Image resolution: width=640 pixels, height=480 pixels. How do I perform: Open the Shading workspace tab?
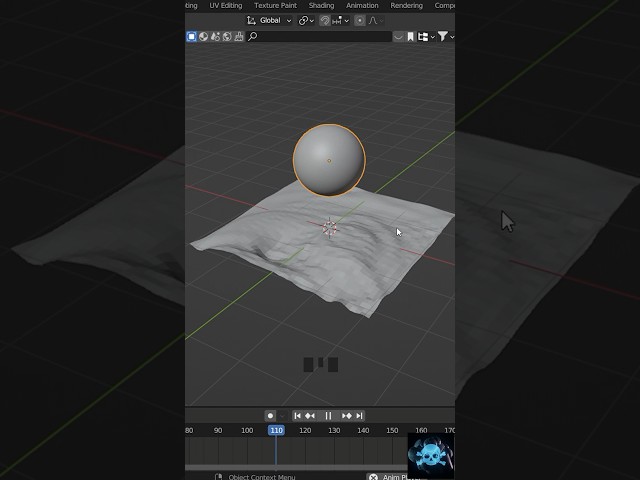(321, 5)
